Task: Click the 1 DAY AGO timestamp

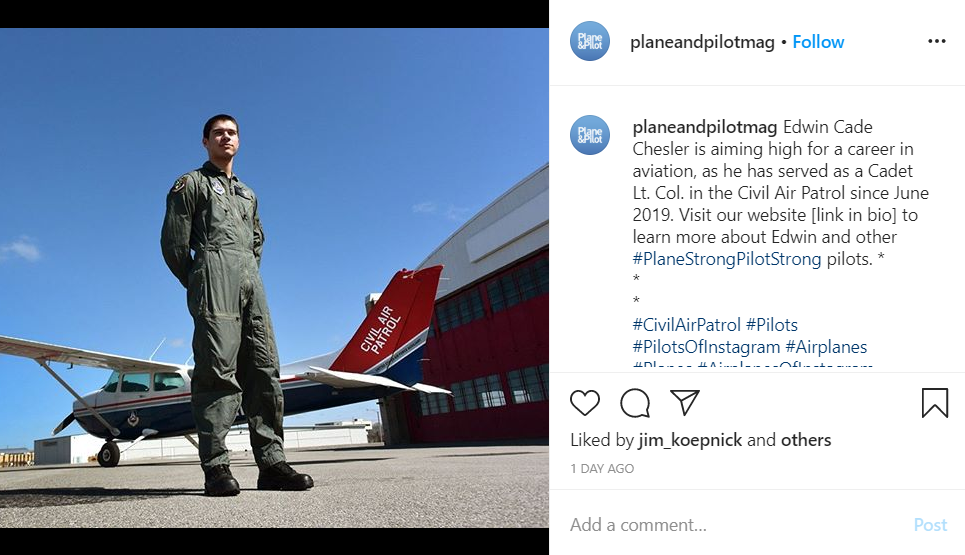Action: click(602, 469)
